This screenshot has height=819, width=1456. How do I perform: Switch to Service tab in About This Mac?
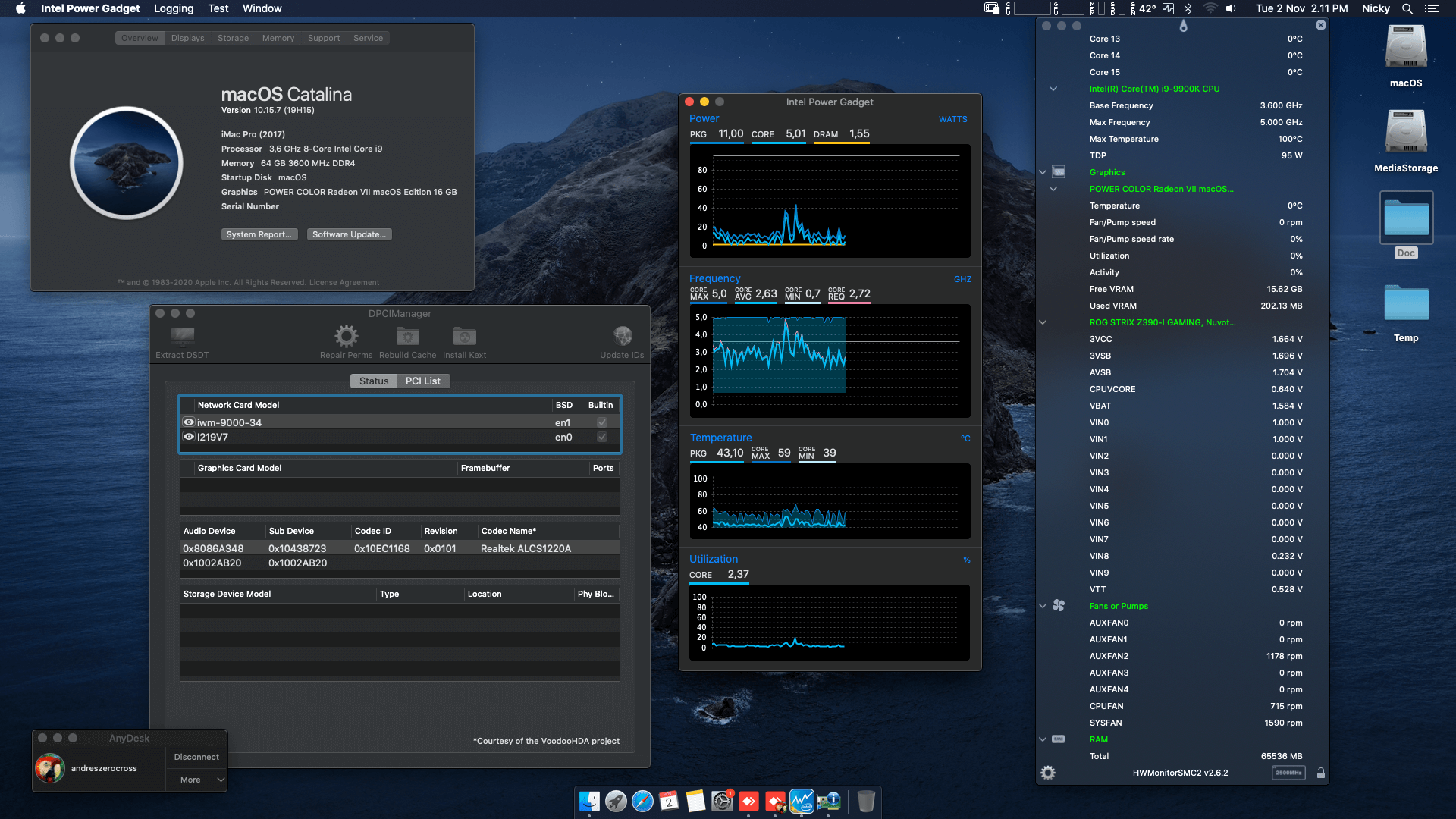pos(368,38)
